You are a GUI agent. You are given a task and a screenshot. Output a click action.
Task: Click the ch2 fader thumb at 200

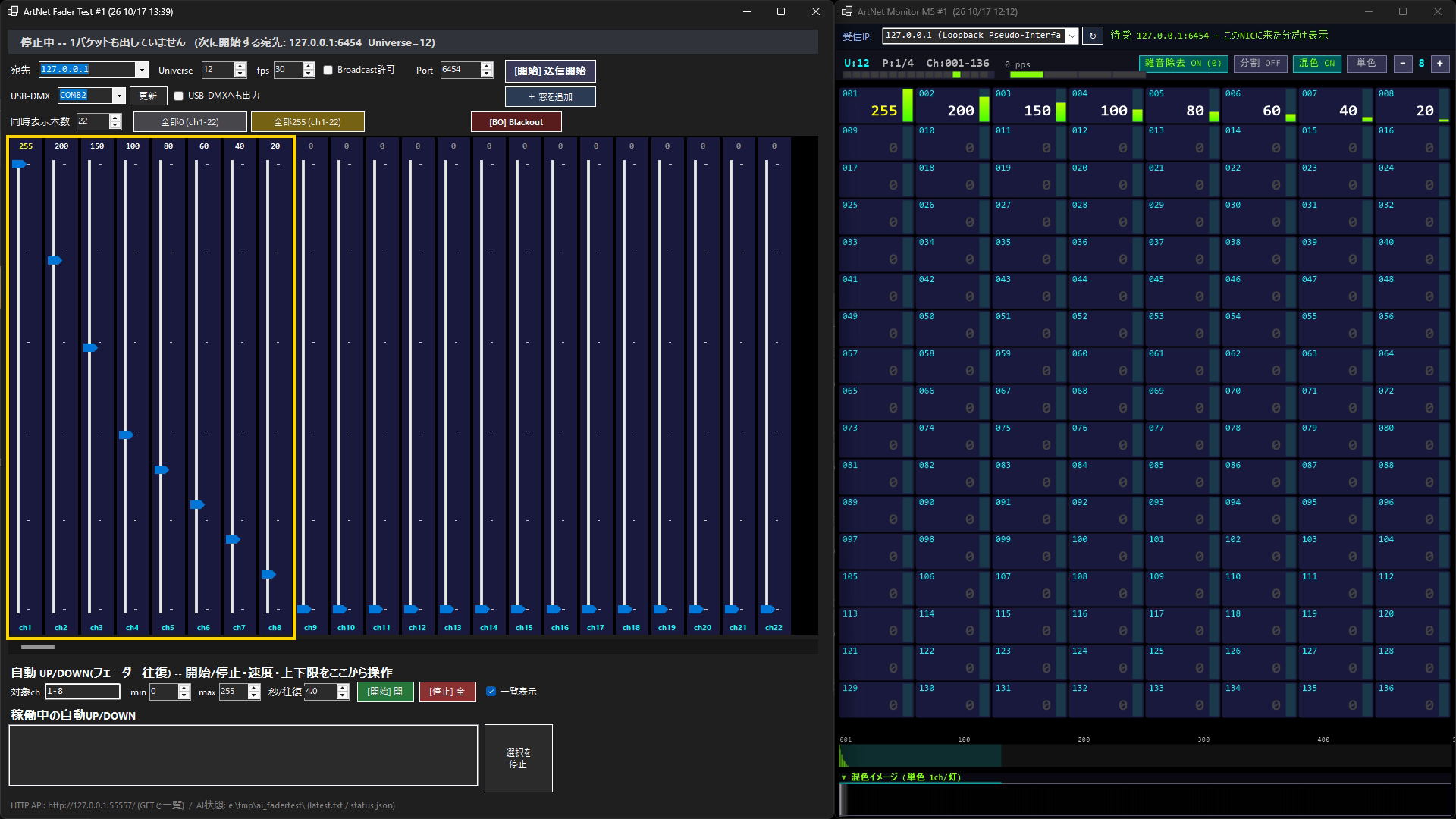(55, 261)
